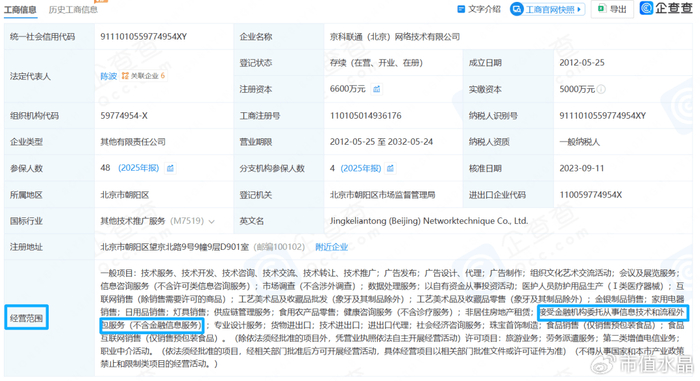This screenshot has width=700, height=381.
Task: Open the 附近企业 nearby companies link
Action: (x=331, y=247)
